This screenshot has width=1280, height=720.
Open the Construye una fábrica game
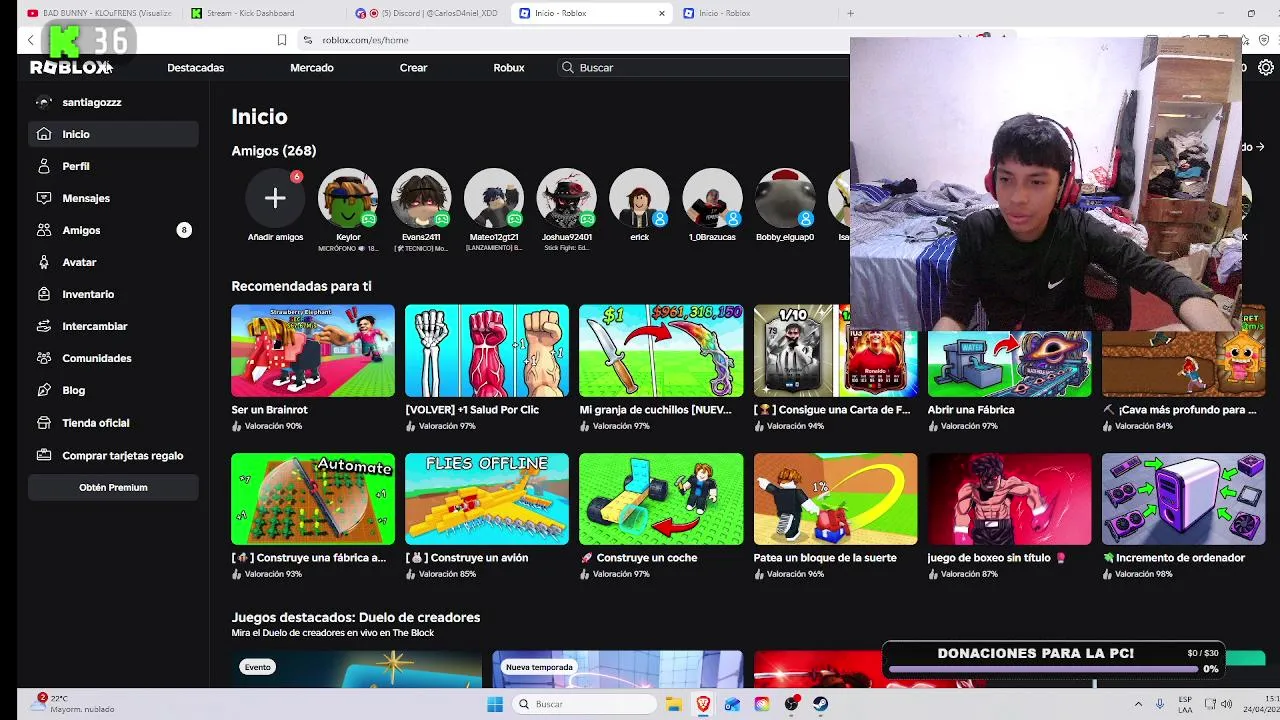313,499
